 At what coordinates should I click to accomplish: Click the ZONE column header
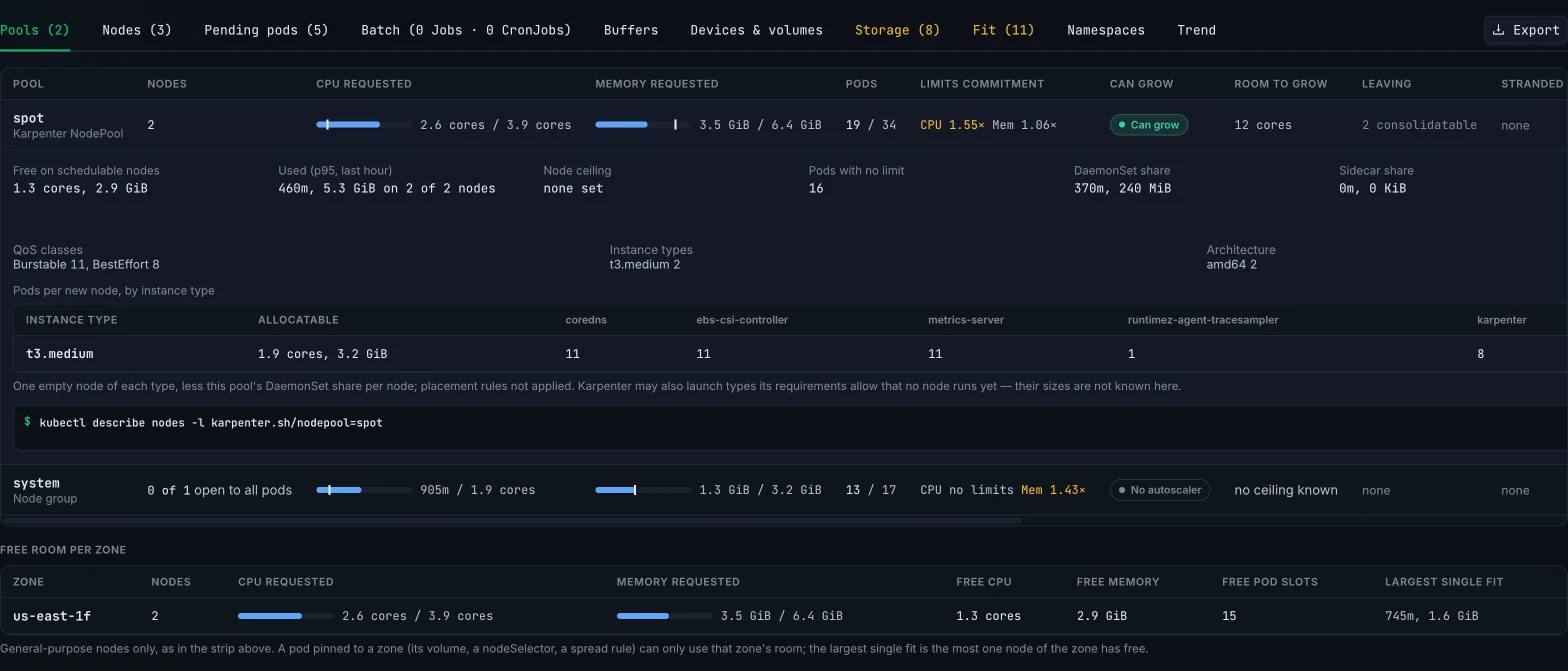tap(28, 582)
